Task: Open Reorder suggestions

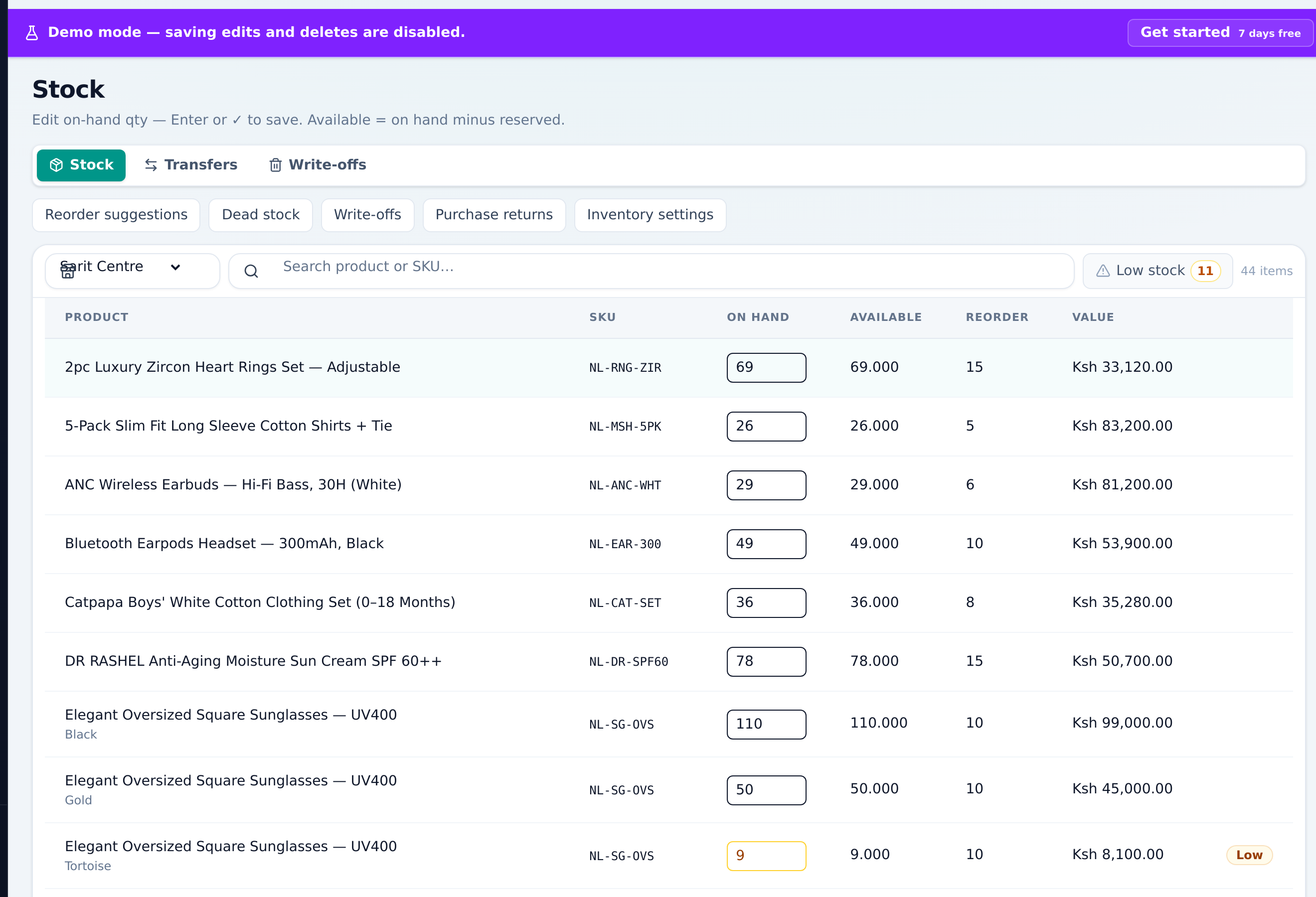Action: 116,215
